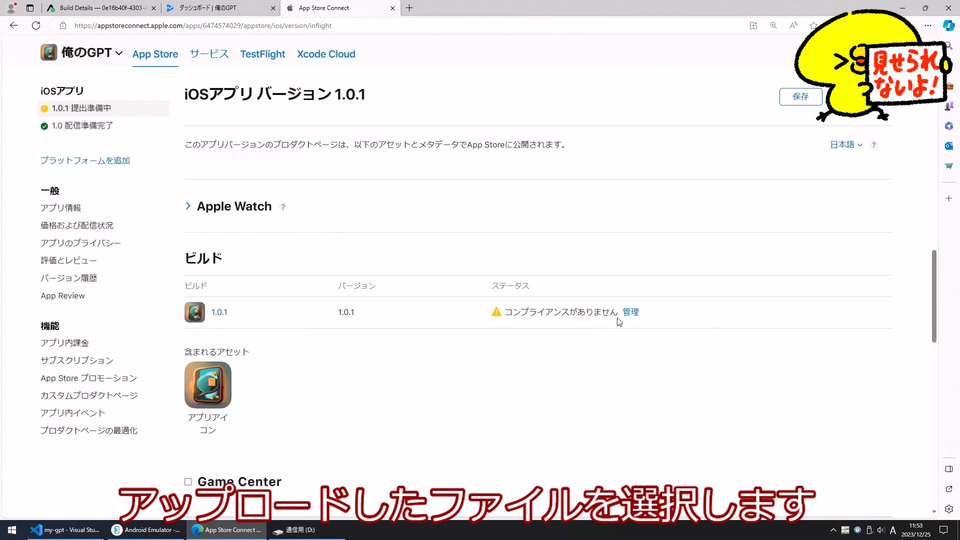Open the sidebar settings gear icon
This screenshot has width=960, height=540.
point(948,509)
